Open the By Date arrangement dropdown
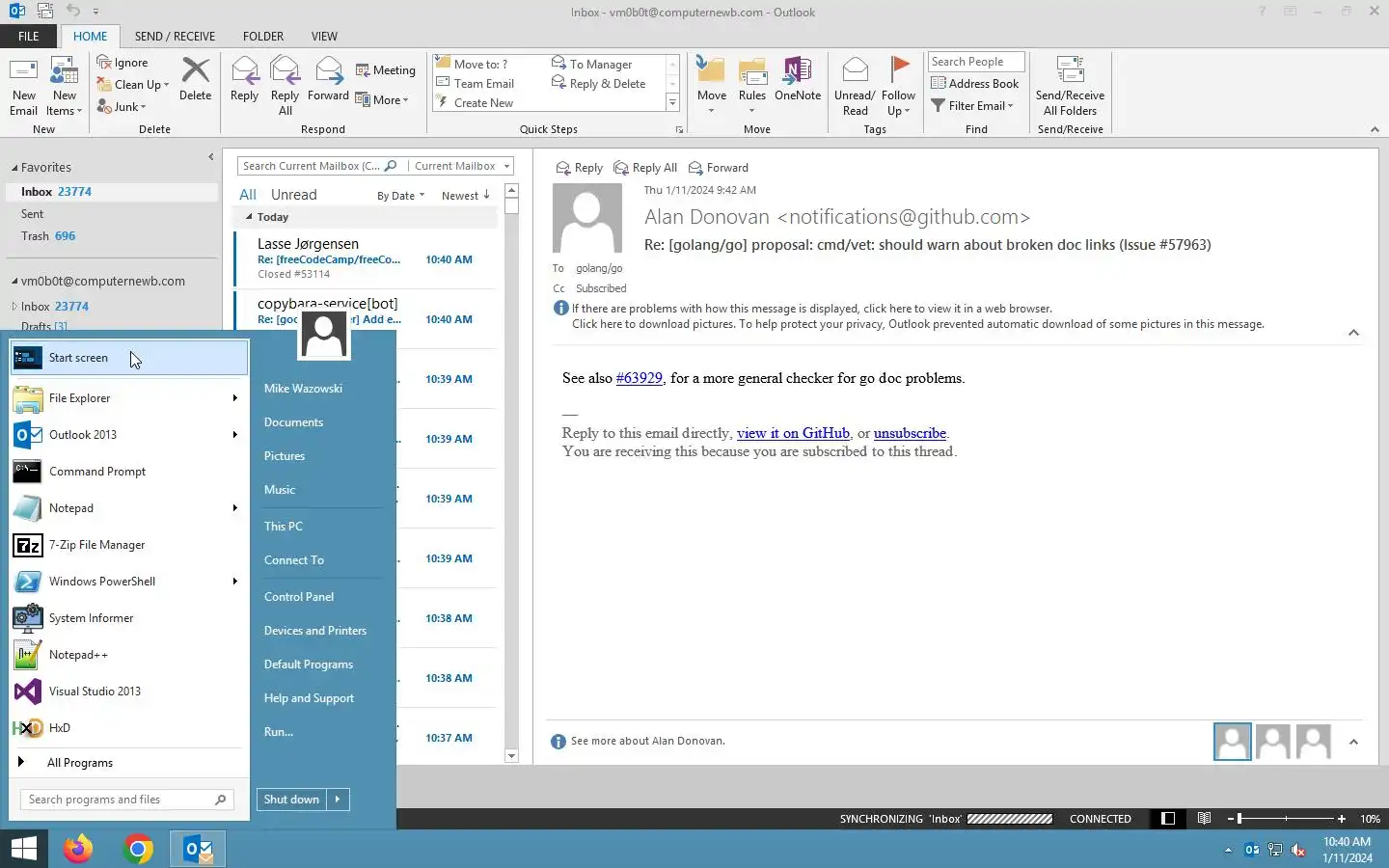 point(400,195)
